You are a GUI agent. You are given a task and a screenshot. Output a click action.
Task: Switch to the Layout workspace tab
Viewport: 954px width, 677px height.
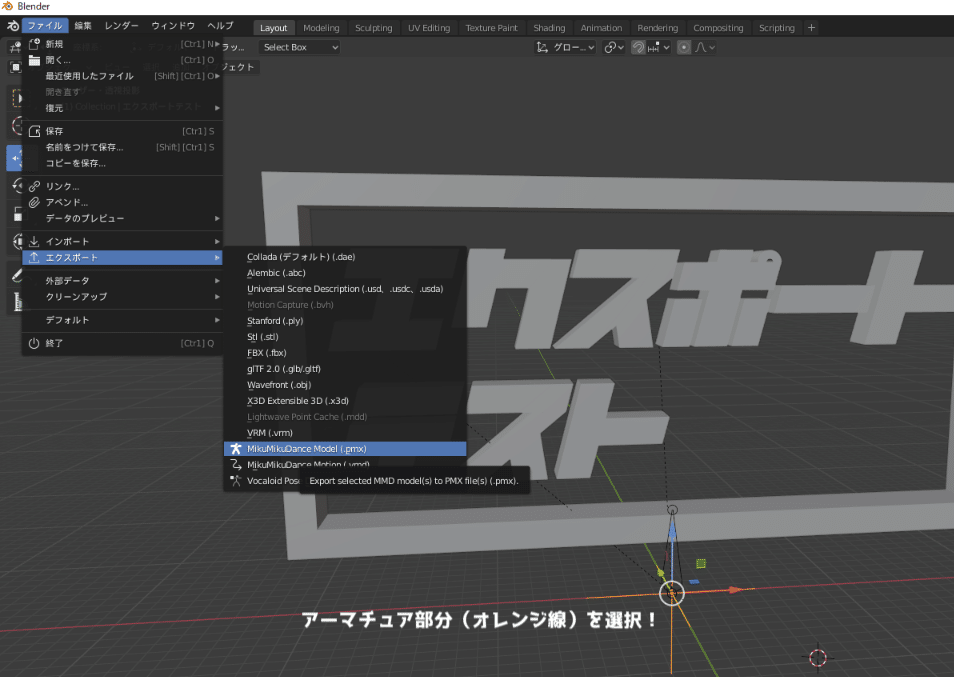click(x=274, y=28)
